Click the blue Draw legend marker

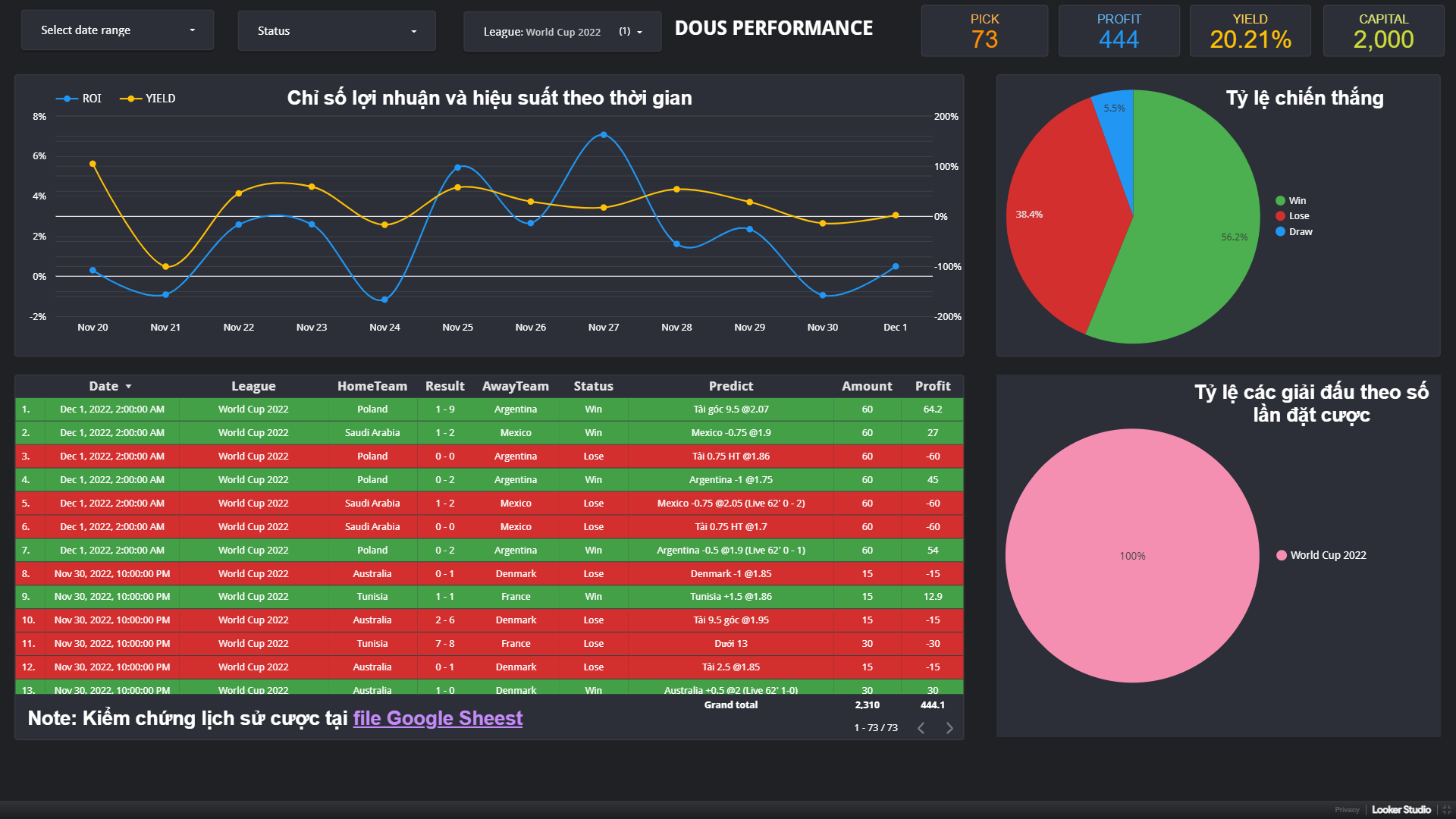click(1280, 232)
